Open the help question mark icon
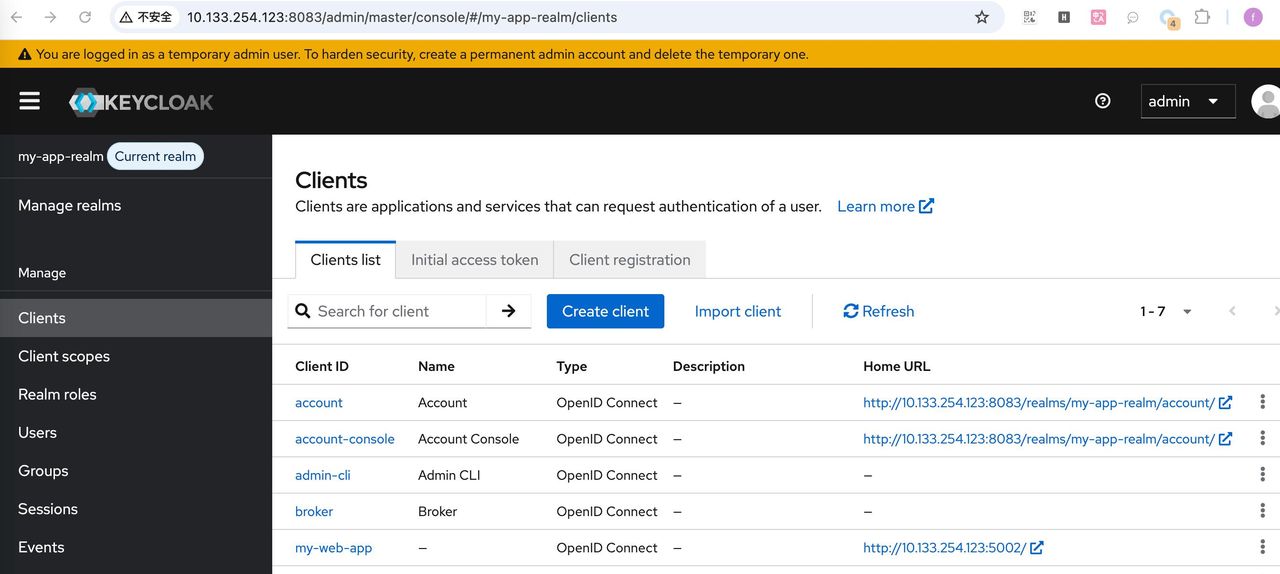Image resolution: width=1280 pixels, height=574 pixels. click(x=1102, y=101)
